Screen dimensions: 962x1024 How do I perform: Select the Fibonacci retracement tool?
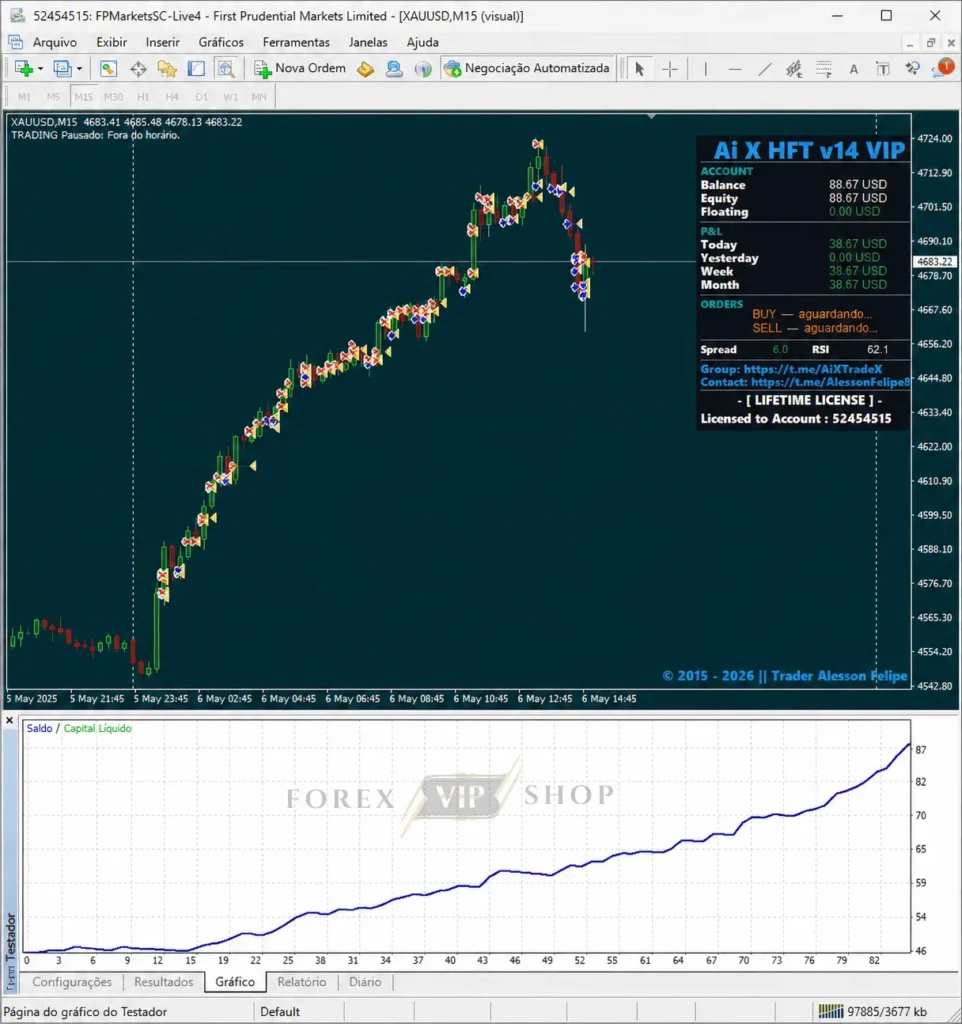[824, 69]
